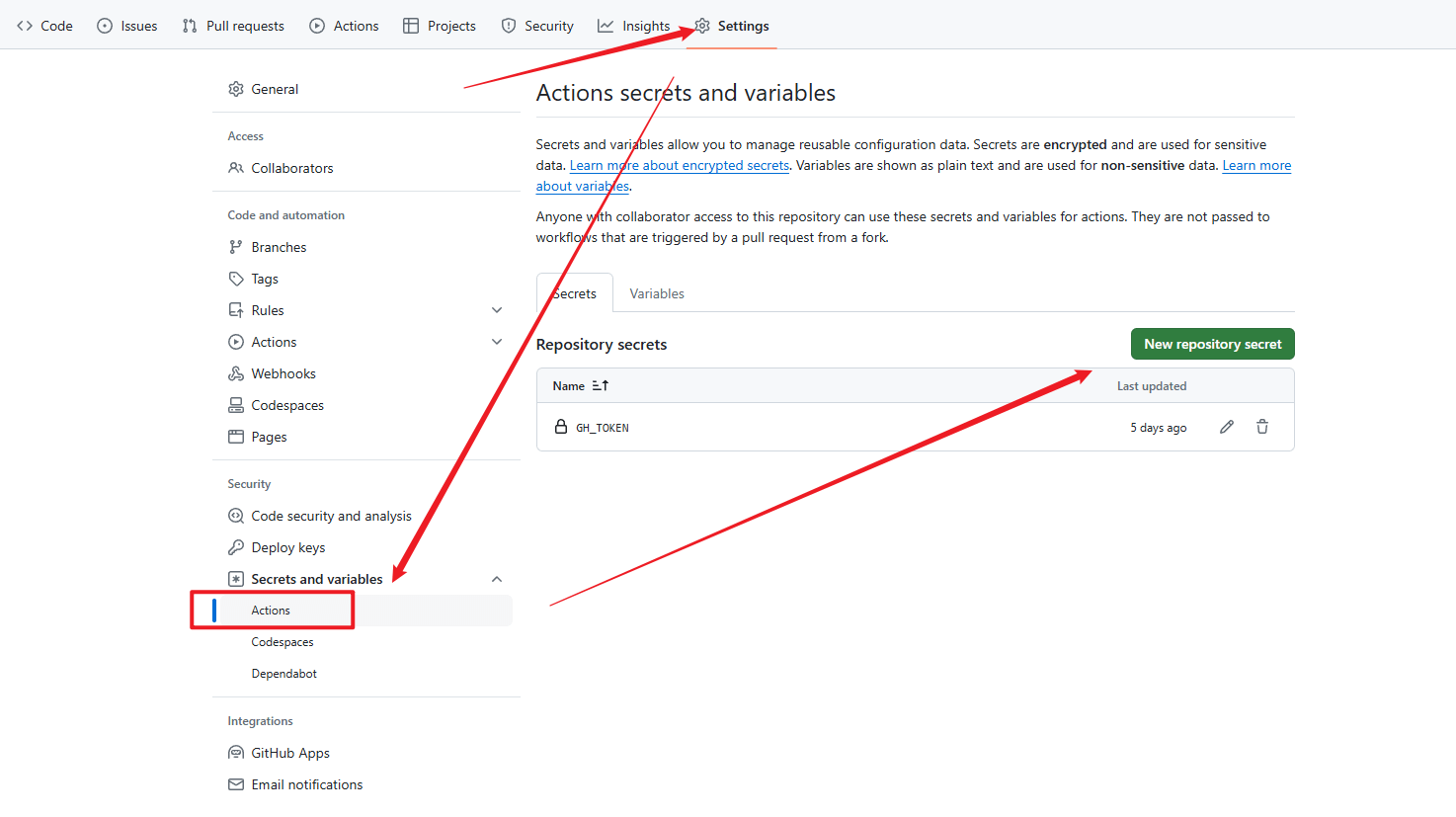The height and width of the screenshot is (817, 1456).
Task: Open the 'Learn more about encrypted secrets' link
Action: [680, 165]
